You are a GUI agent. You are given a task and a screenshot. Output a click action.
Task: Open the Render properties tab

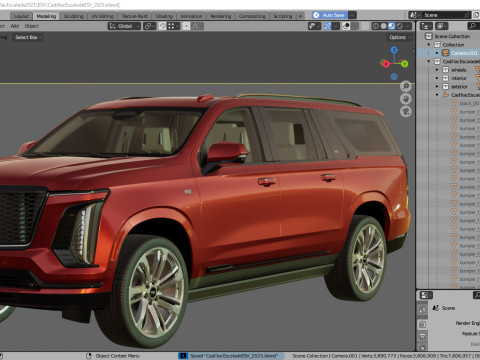[422, 325]
